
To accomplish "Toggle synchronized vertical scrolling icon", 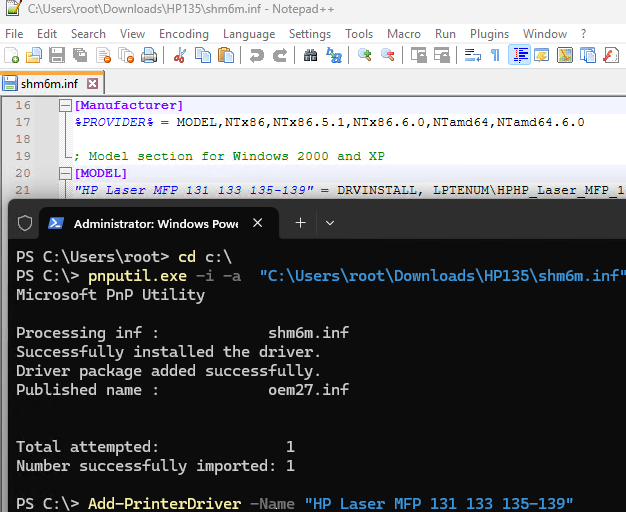I will [418, 56].
